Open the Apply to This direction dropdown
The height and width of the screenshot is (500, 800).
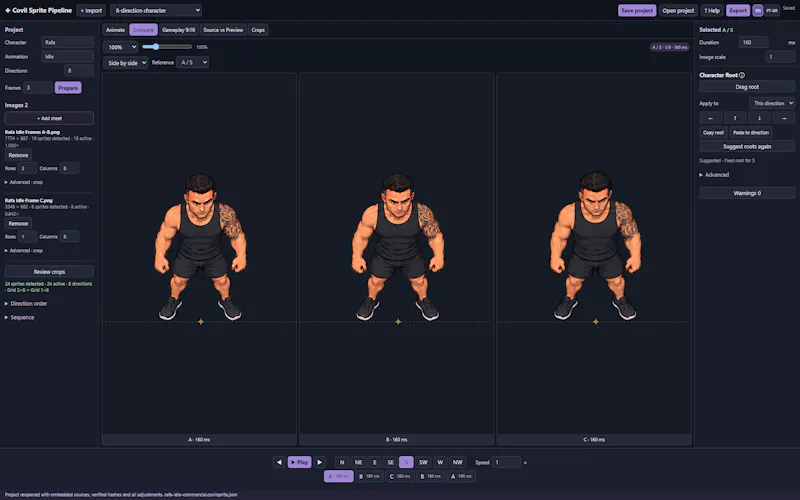(x=772, y=103)
